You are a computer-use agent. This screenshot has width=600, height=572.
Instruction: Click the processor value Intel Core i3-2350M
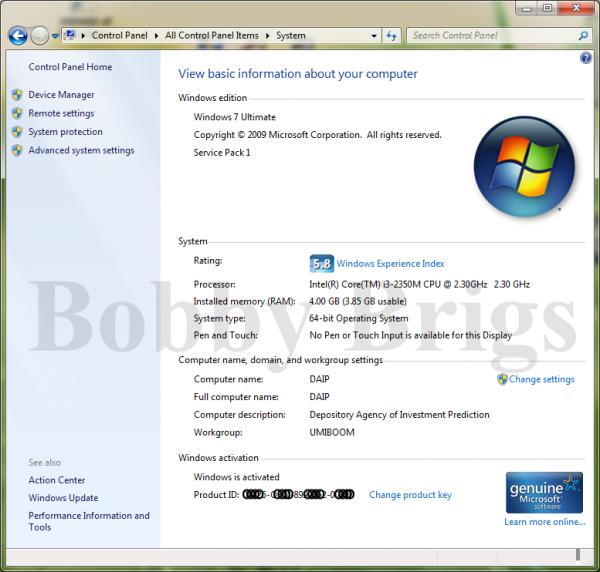point(419,284)
